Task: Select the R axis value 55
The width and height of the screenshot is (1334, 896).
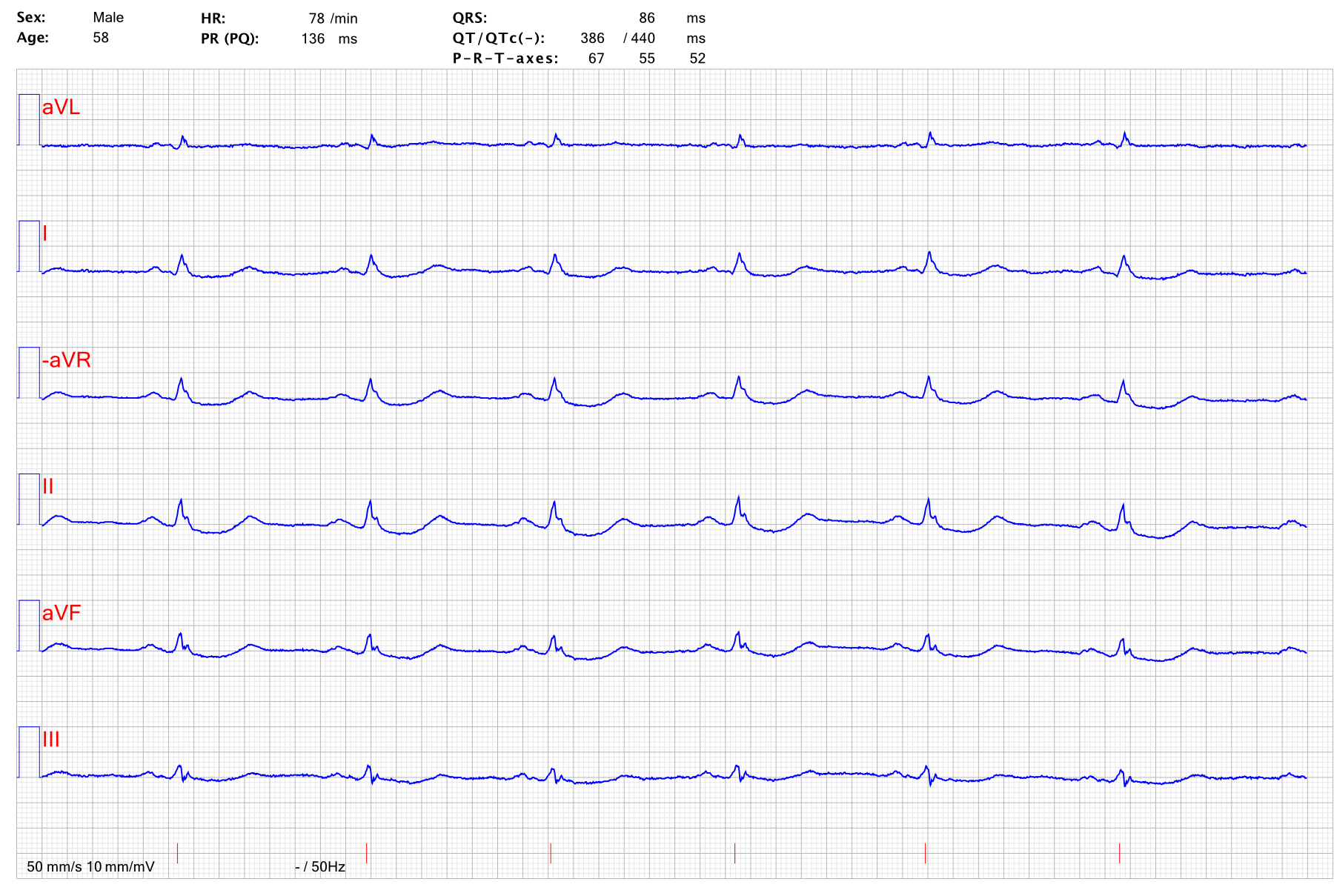Action: pyautogui.click(x=647, y=59)
